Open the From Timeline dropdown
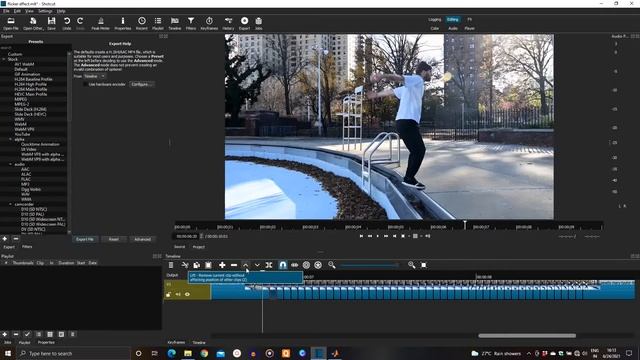This screenshot has height=360, width=640. tap(95, 76)
